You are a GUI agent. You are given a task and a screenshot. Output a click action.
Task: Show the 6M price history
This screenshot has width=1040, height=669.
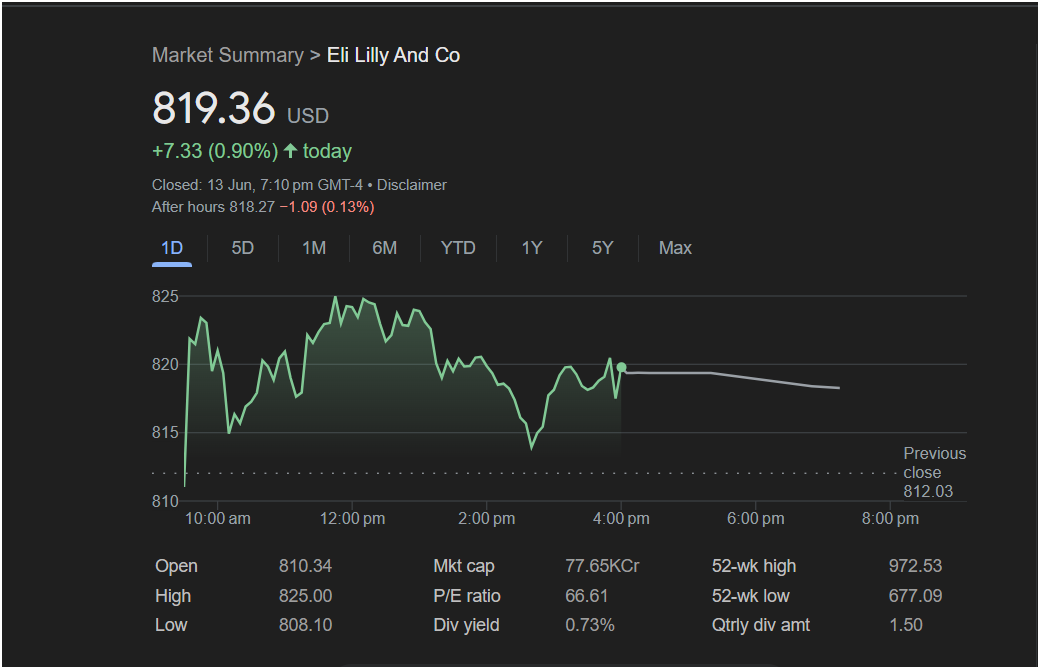(385, 249)
